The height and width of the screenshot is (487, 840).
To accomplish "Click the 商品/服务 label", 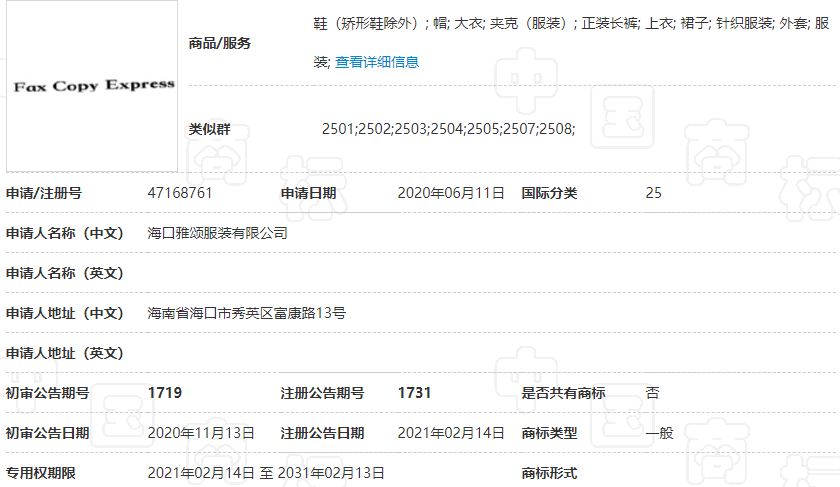I will pos(220,43).
